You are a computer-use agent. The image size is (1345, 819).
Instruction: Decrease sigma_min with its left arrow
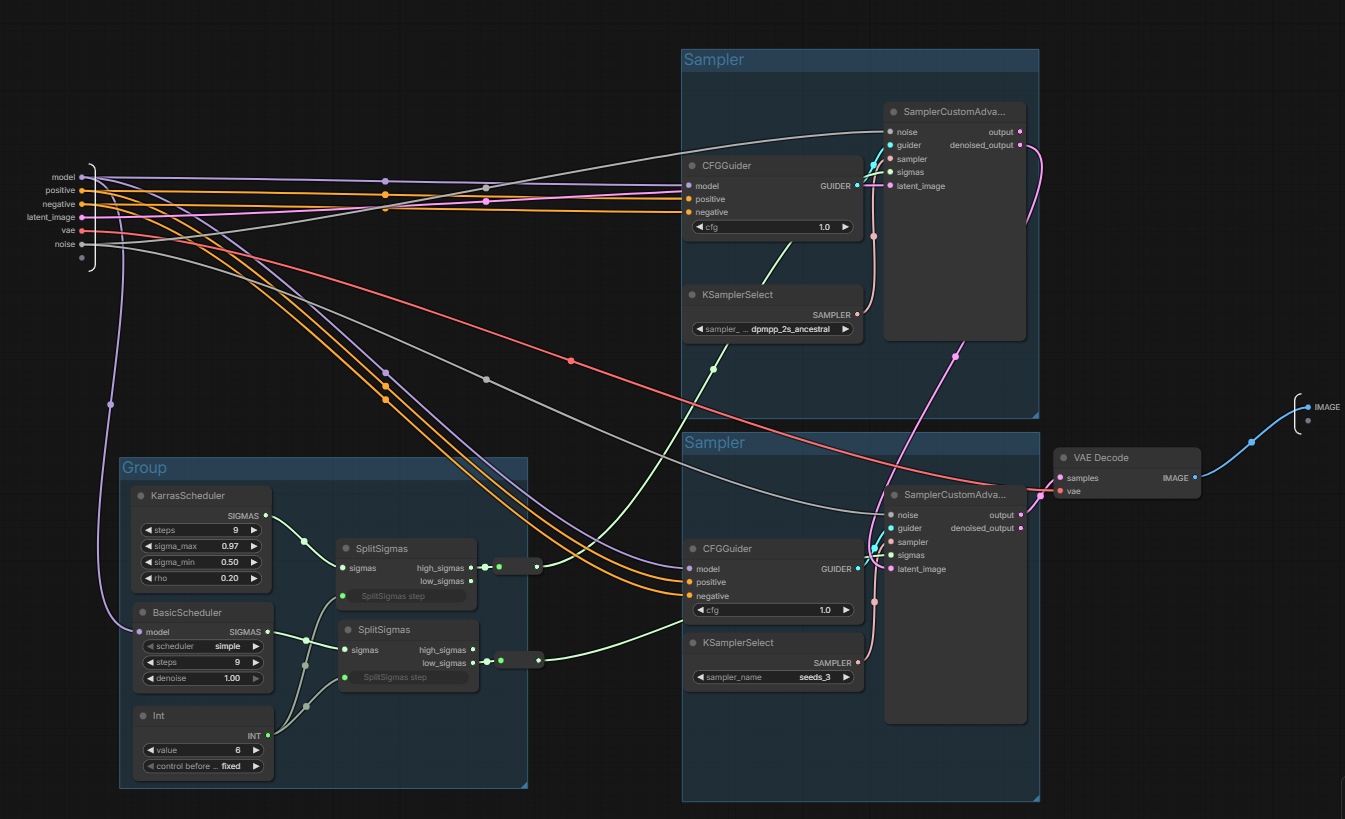148,562
